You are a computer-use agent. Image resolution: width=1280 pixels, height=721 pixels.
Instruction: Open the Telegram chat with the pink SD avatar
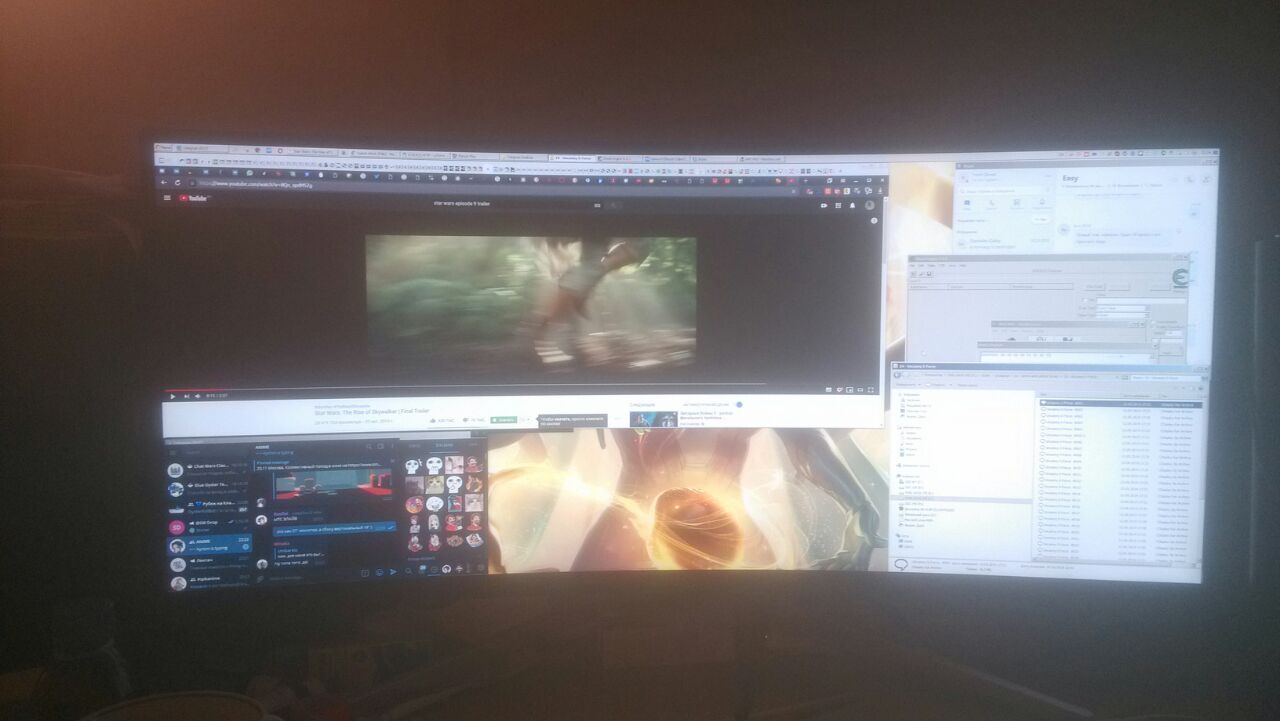tap(208, 526)
